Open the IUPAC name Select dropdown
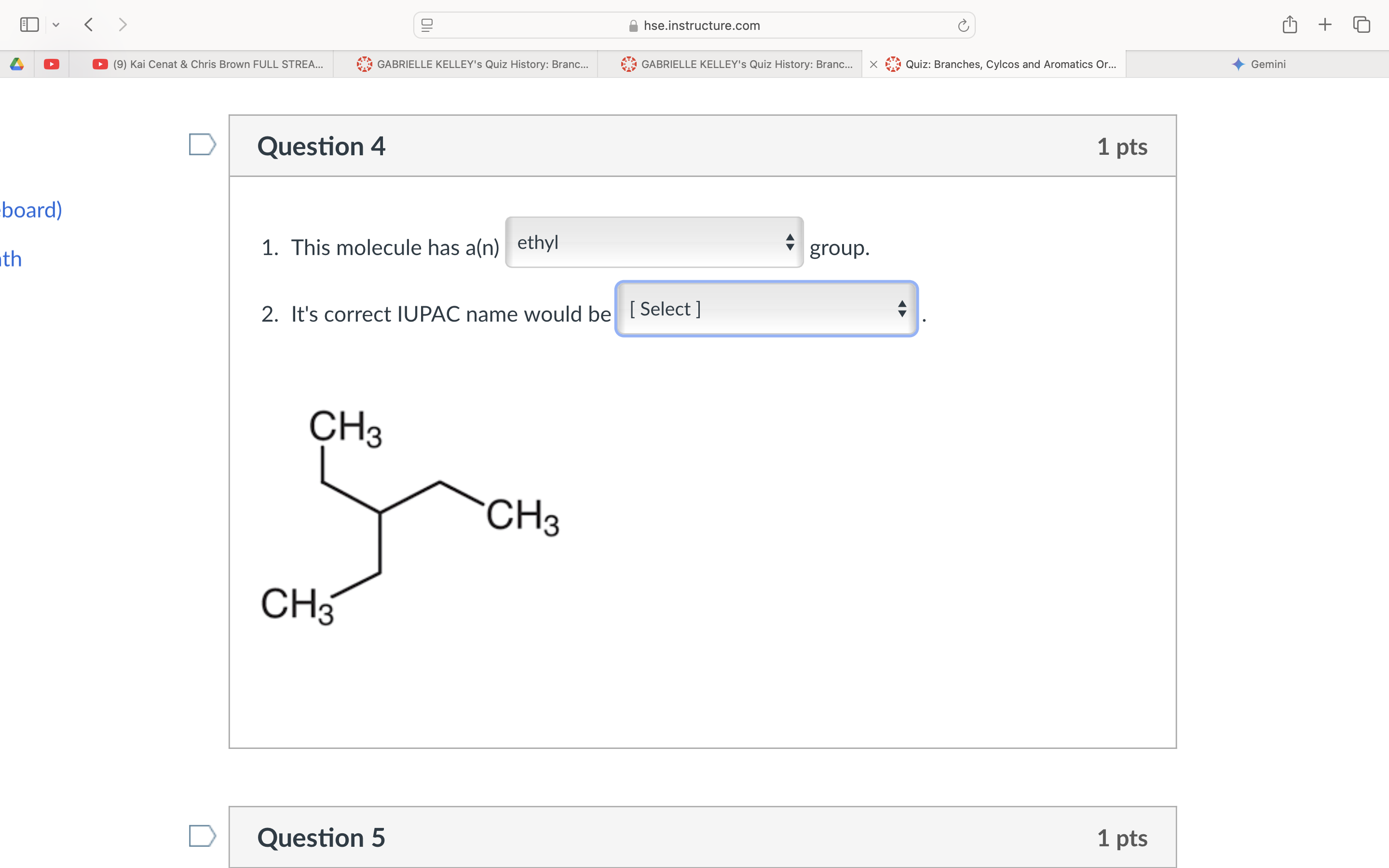The image size is (1389, 868). tap(767, 309)
